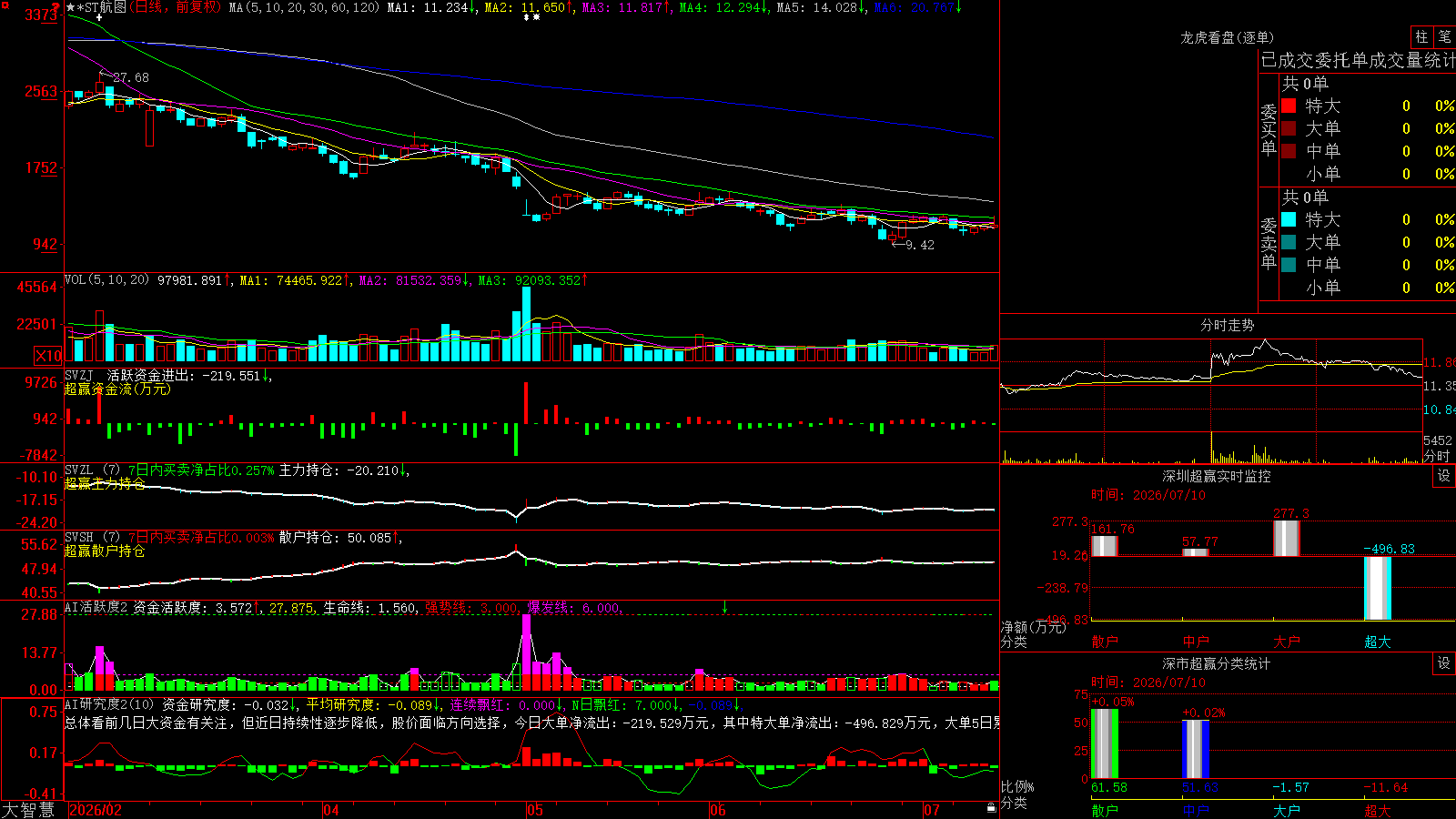Viewport: 1456px width, 819px height.
Task: Click the green down-arrow marker in AI活跃度2 panel
Action: click(725, 607)
